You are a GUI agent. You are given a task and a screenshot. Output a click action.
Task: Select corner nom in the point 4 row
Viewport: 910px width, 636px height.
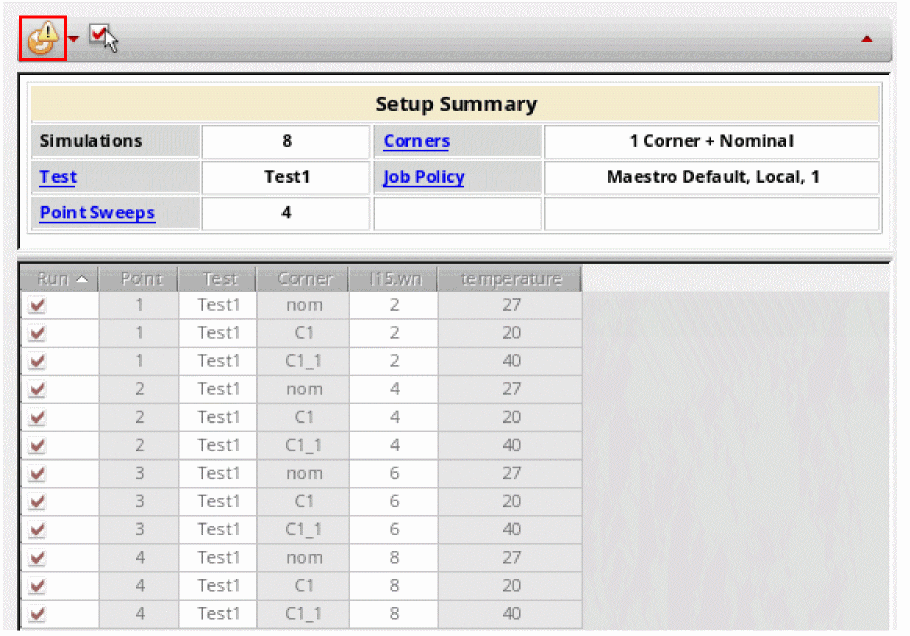pyautogui.click(x=303, y=558)
